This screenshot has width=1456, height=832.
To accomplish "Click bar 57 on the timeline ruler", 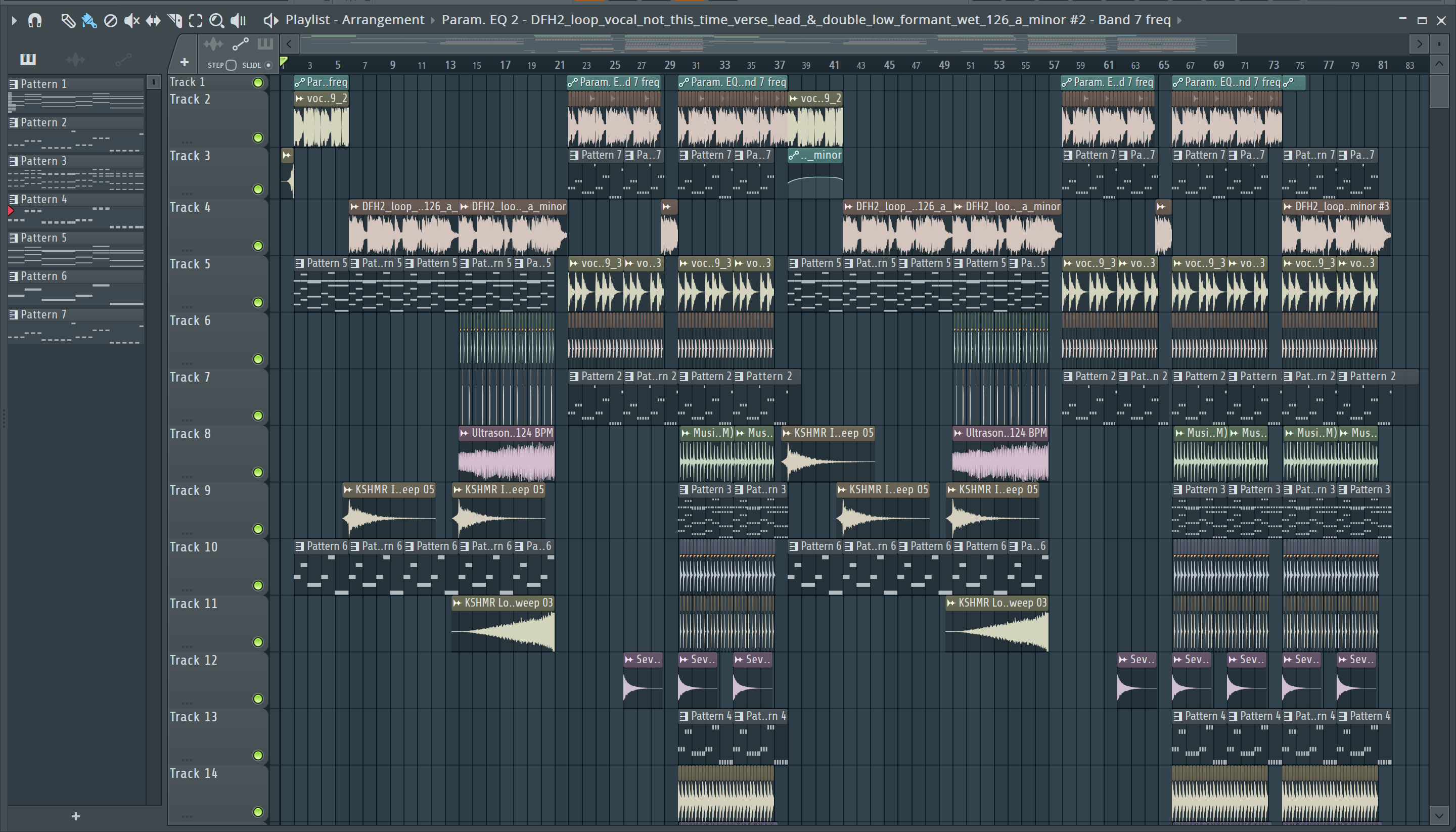I will click(x=1054, y=65).
